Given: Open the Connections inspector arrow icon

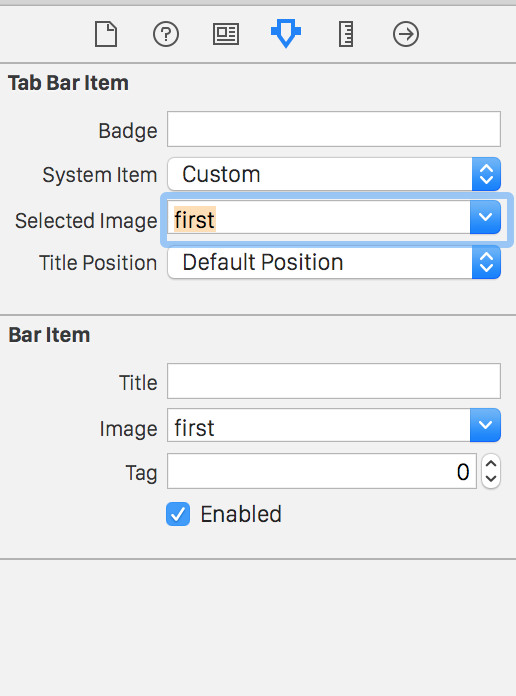Looking at the screenshot, I should click(x=405, y=34).
